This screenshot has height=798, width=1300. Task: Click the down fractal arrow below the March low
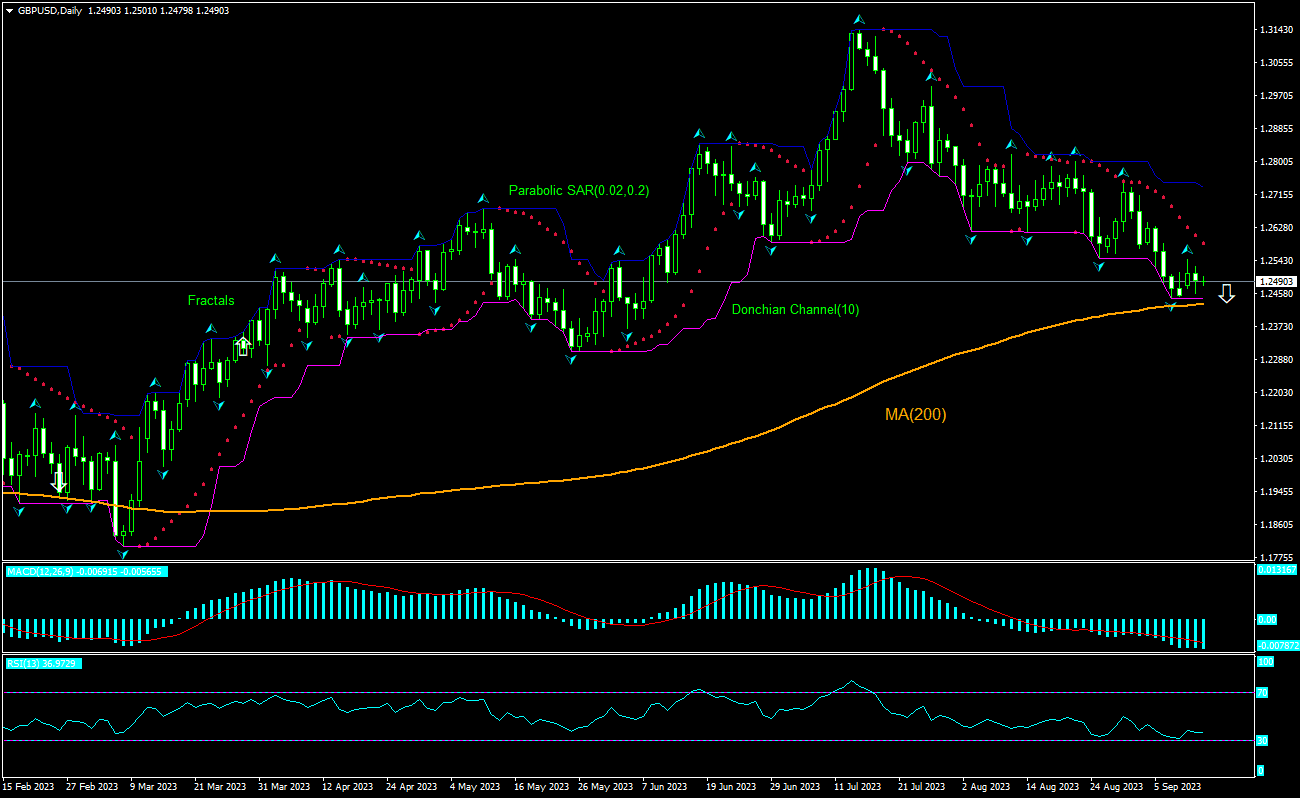tap(122, 552)
